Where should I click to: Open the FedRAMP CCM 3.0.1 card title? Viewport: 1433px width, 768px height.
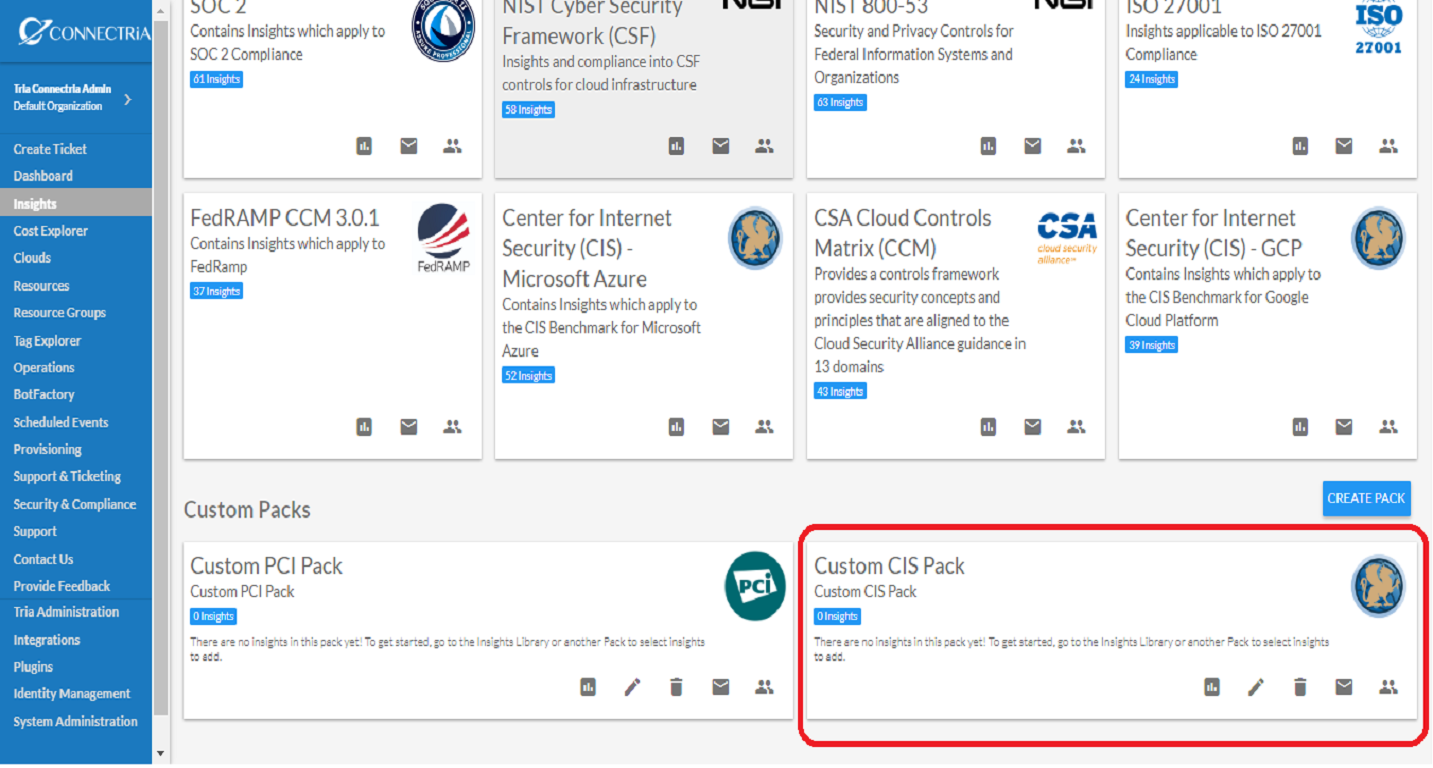pyautogui.click(x=285, y=218)
